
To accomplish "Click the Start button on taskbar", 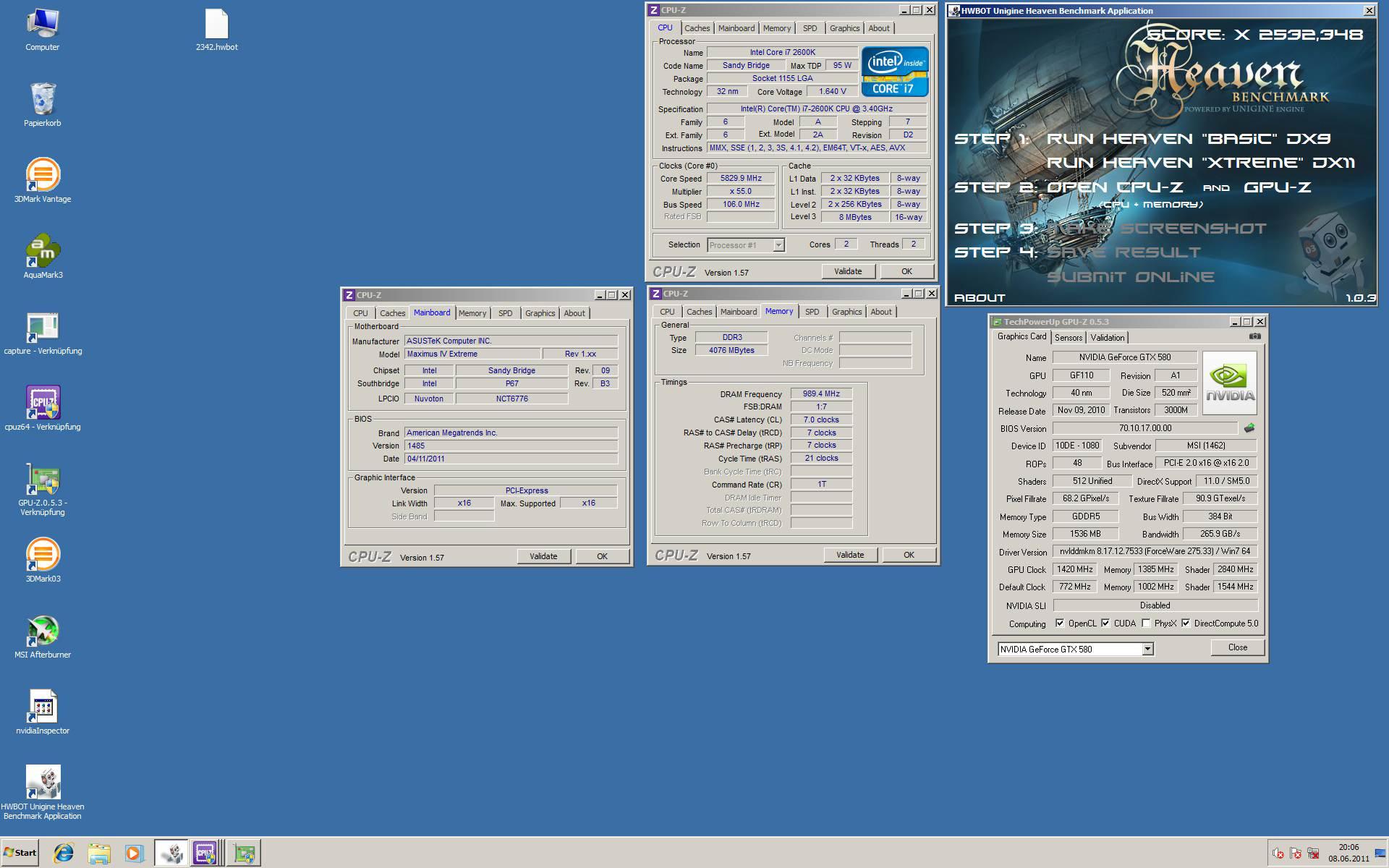I will [20, 853].
